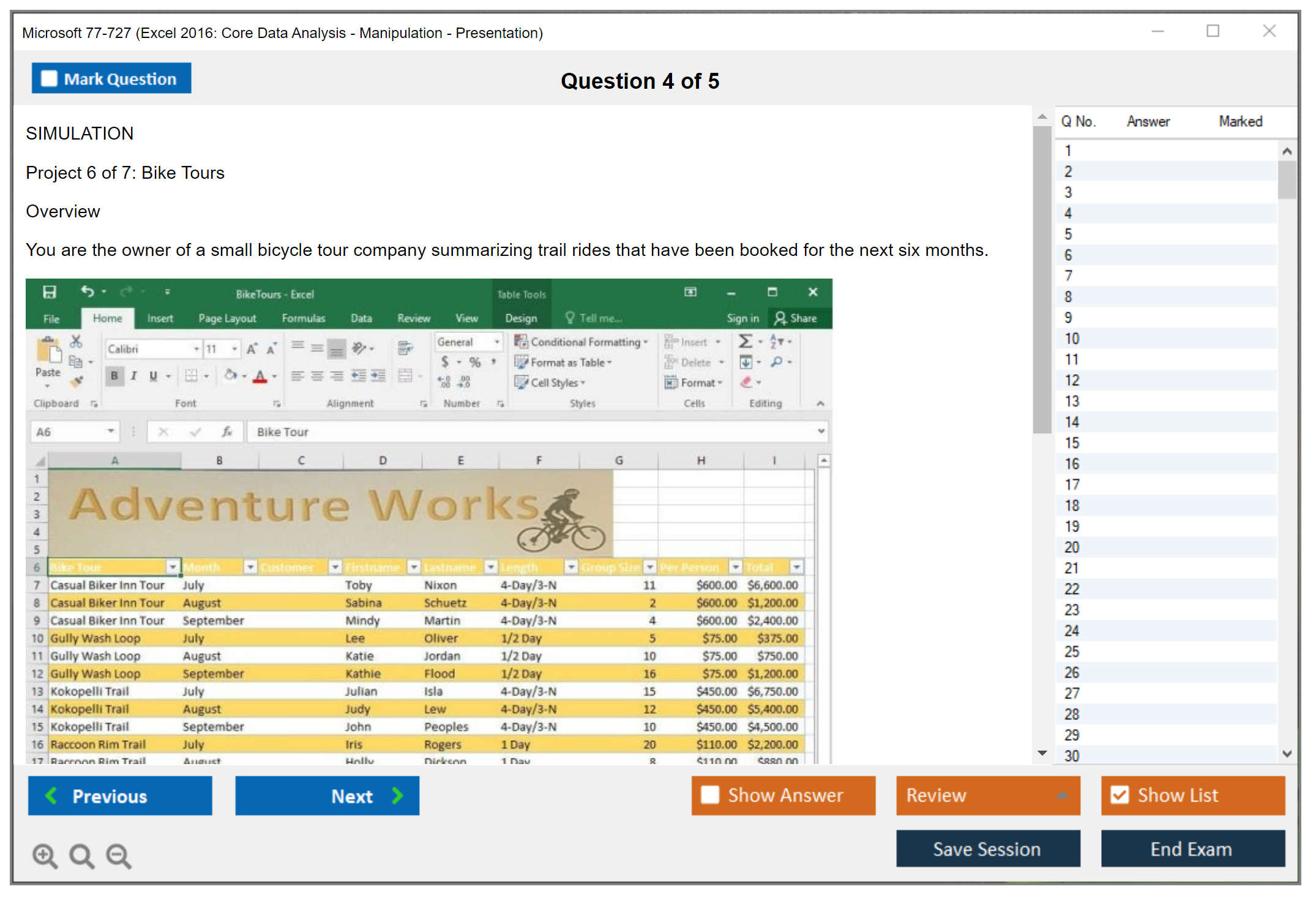Click the zoom out magnifier icon
Screen dimensions: 1316x900
tap(119, 855)
